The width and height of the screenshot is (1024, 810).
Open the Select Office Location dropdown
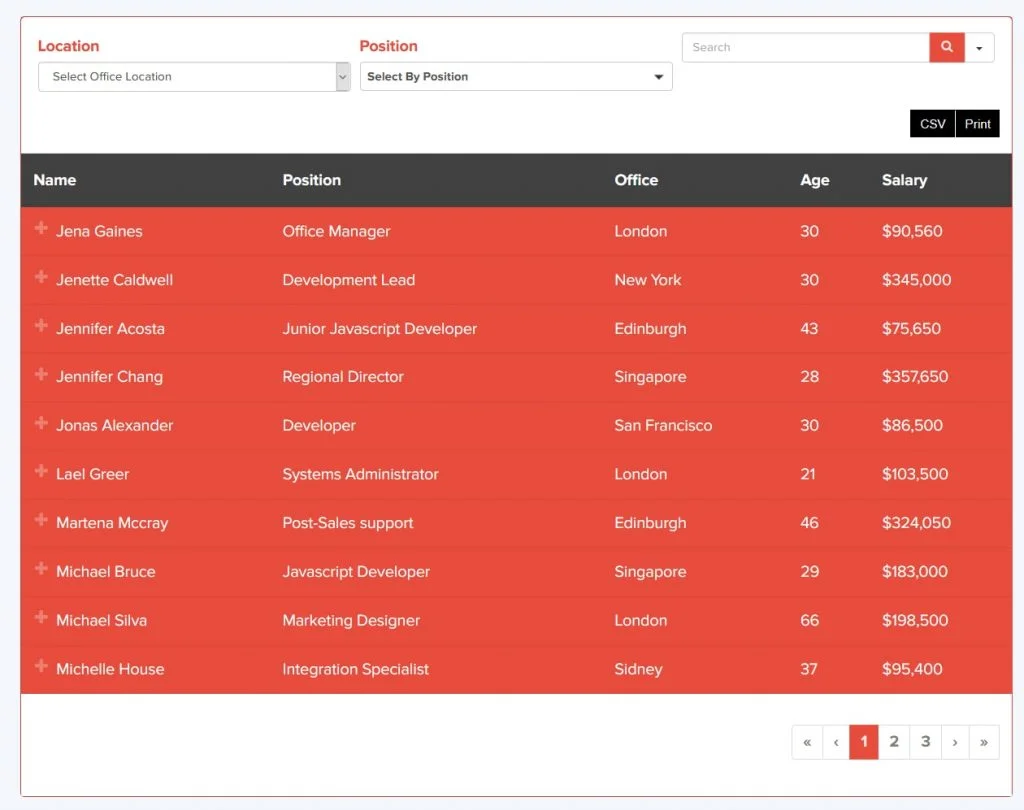[194, 76]
